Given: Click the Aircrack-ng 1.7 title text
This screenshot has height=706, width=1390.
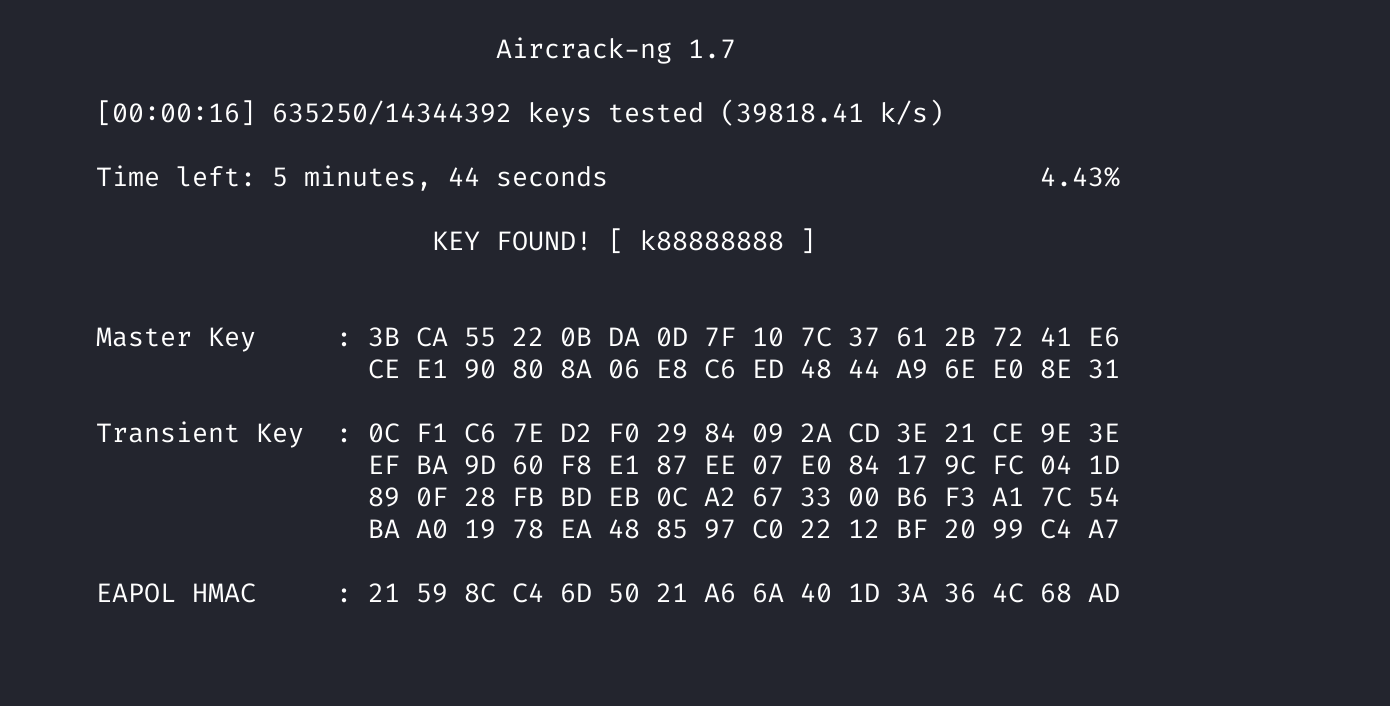Looking at the screenshot, I should coord(615,49).
